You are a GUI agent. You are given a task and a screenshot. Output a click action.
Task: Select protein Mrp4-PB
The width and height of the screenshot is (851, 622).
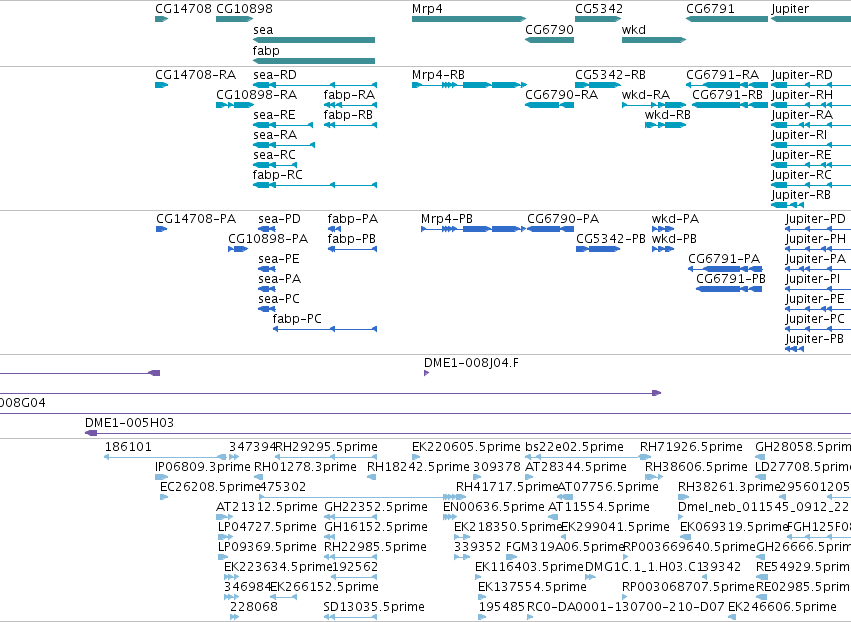coord(473,229)
